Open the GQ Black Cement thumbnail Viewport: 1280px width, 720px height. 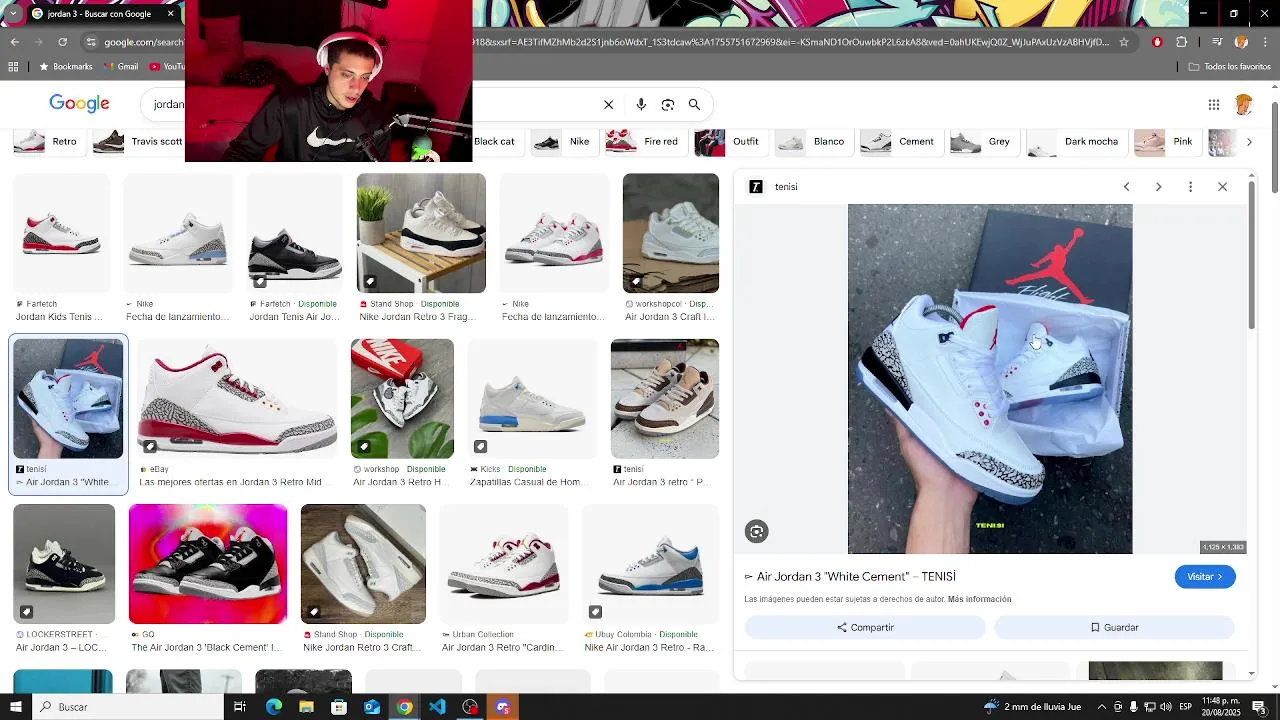208,564
